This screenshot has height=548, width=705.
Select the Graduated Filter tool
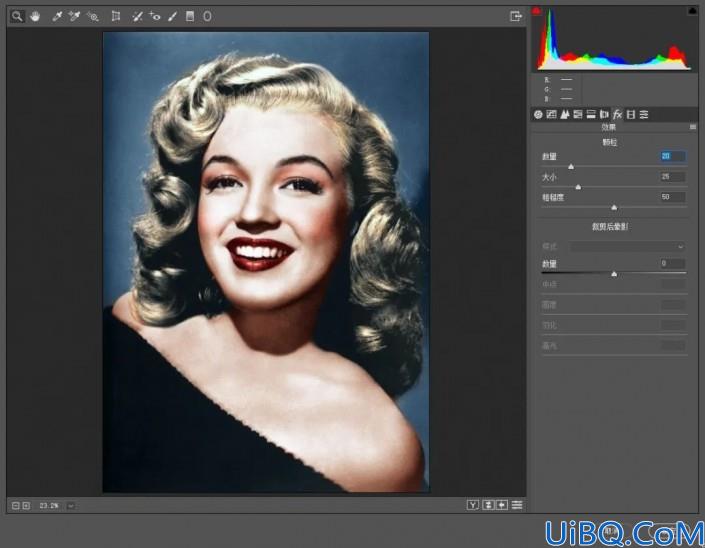(190, 17)
